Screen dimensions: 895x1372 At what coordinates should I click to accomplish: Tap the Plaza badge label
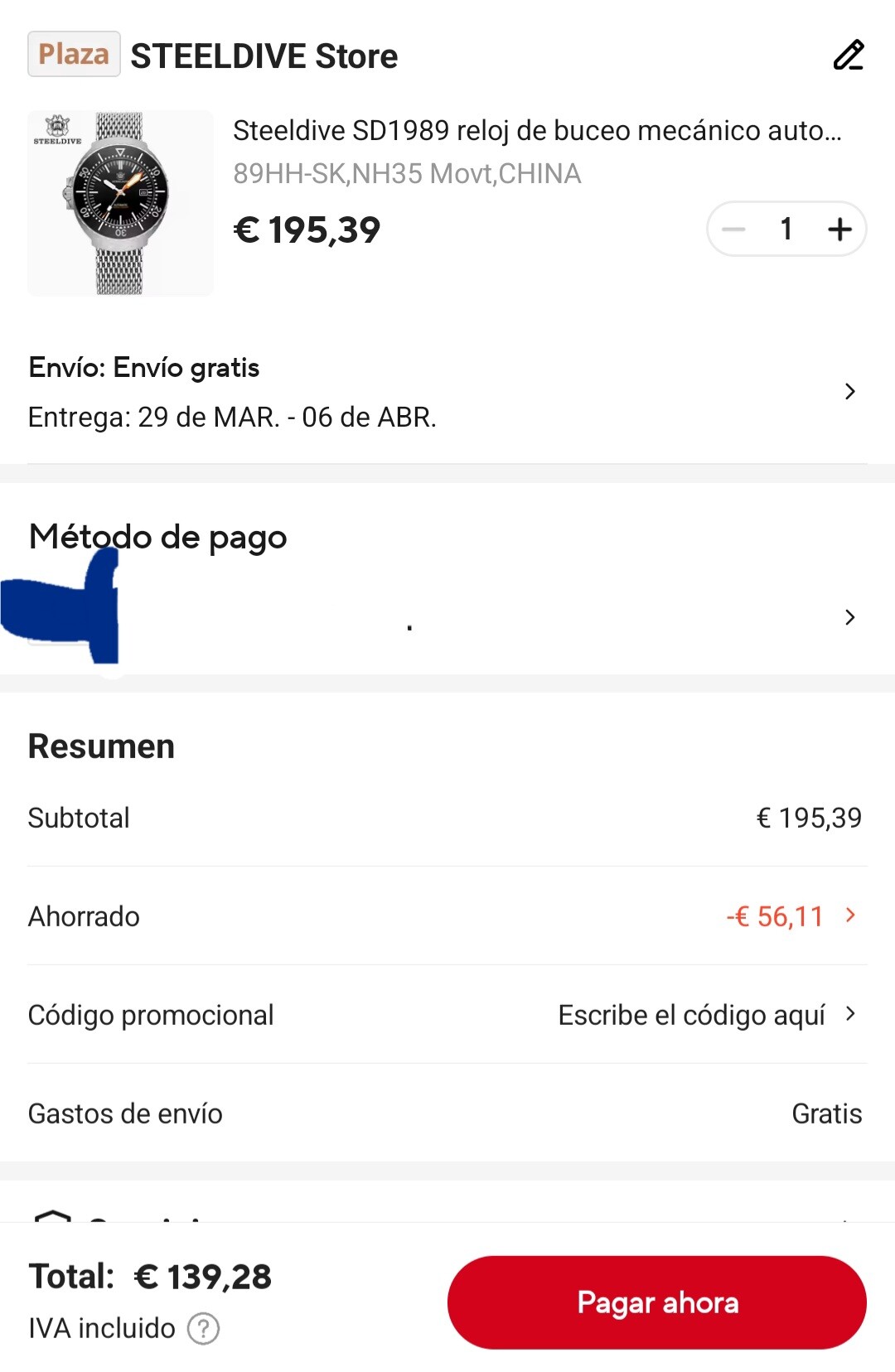(74, 55)
